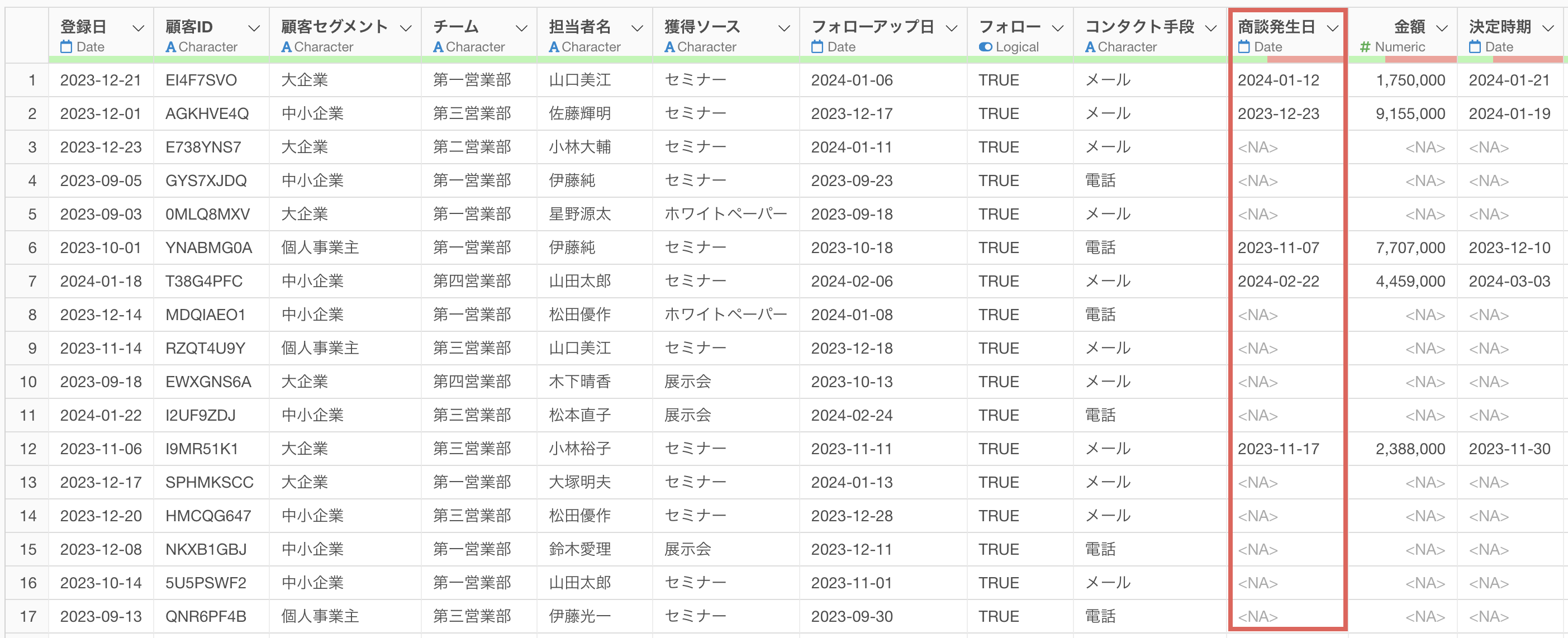Expand the 担当者名 column menu
1568x638 pixels.
[x=637, y=28]
